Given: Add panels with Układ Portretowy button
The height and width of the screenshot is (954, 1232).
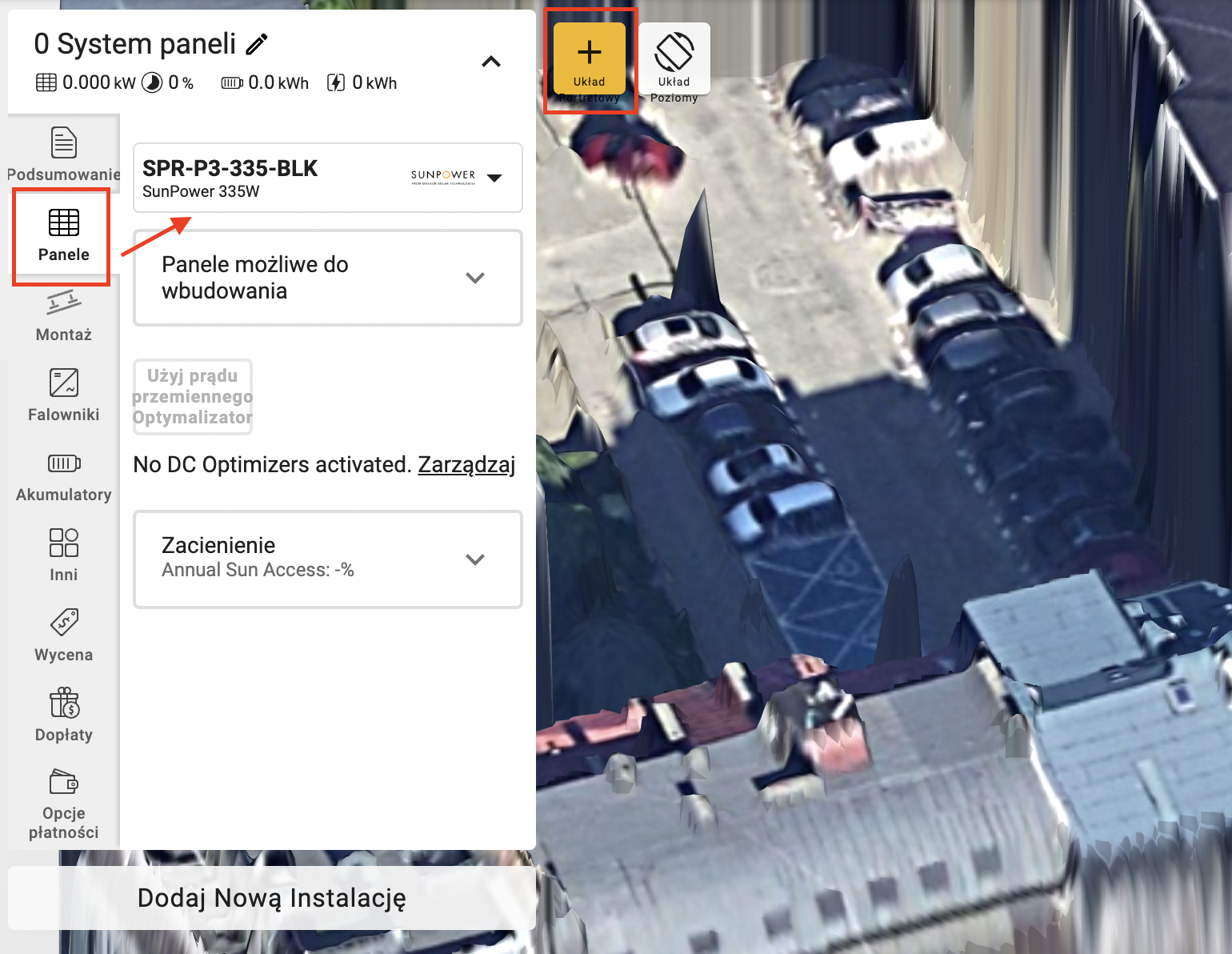Looking at the screenshot, I should tap(590, 59).
